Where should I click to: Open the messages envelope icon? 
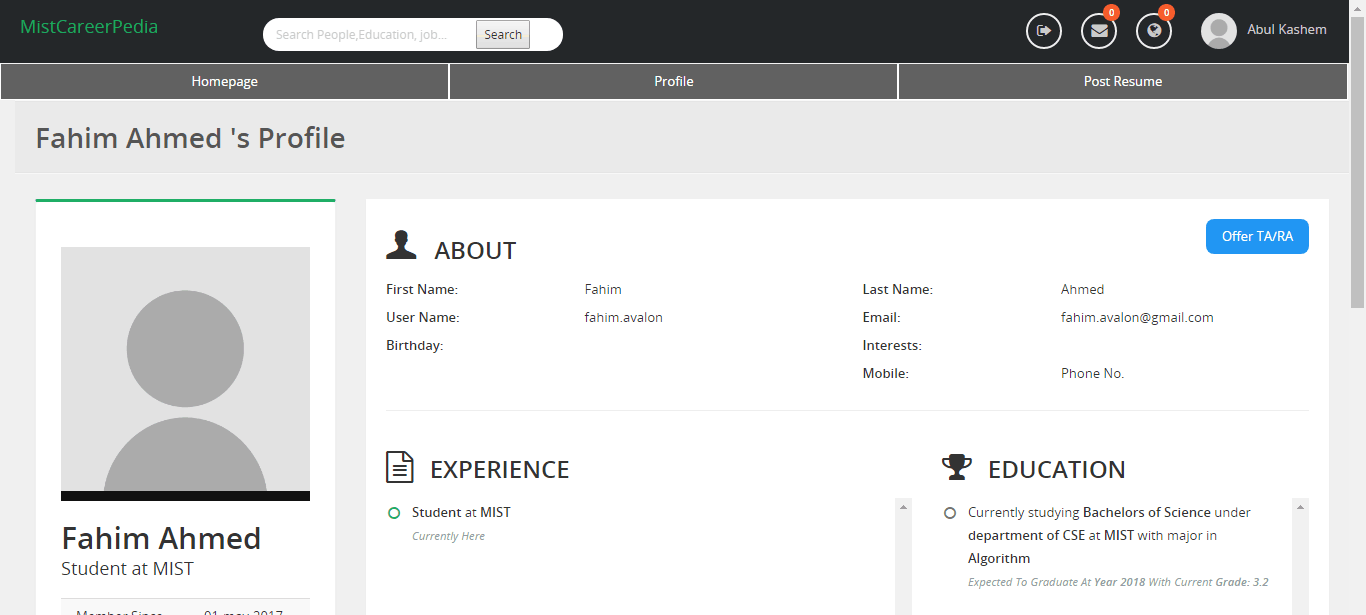(x=1098, y=31)
